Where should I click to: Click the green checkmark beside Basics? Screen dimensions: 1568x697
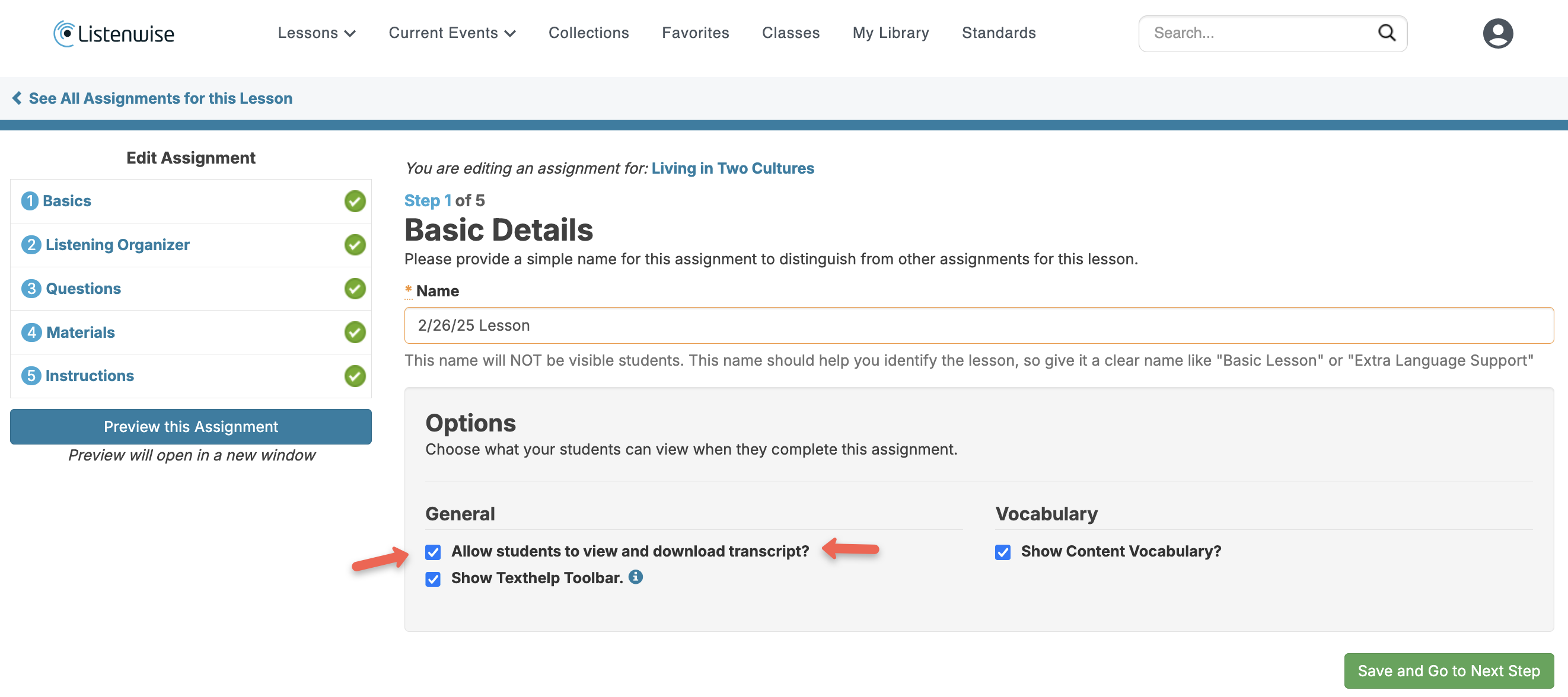point(355,202)
